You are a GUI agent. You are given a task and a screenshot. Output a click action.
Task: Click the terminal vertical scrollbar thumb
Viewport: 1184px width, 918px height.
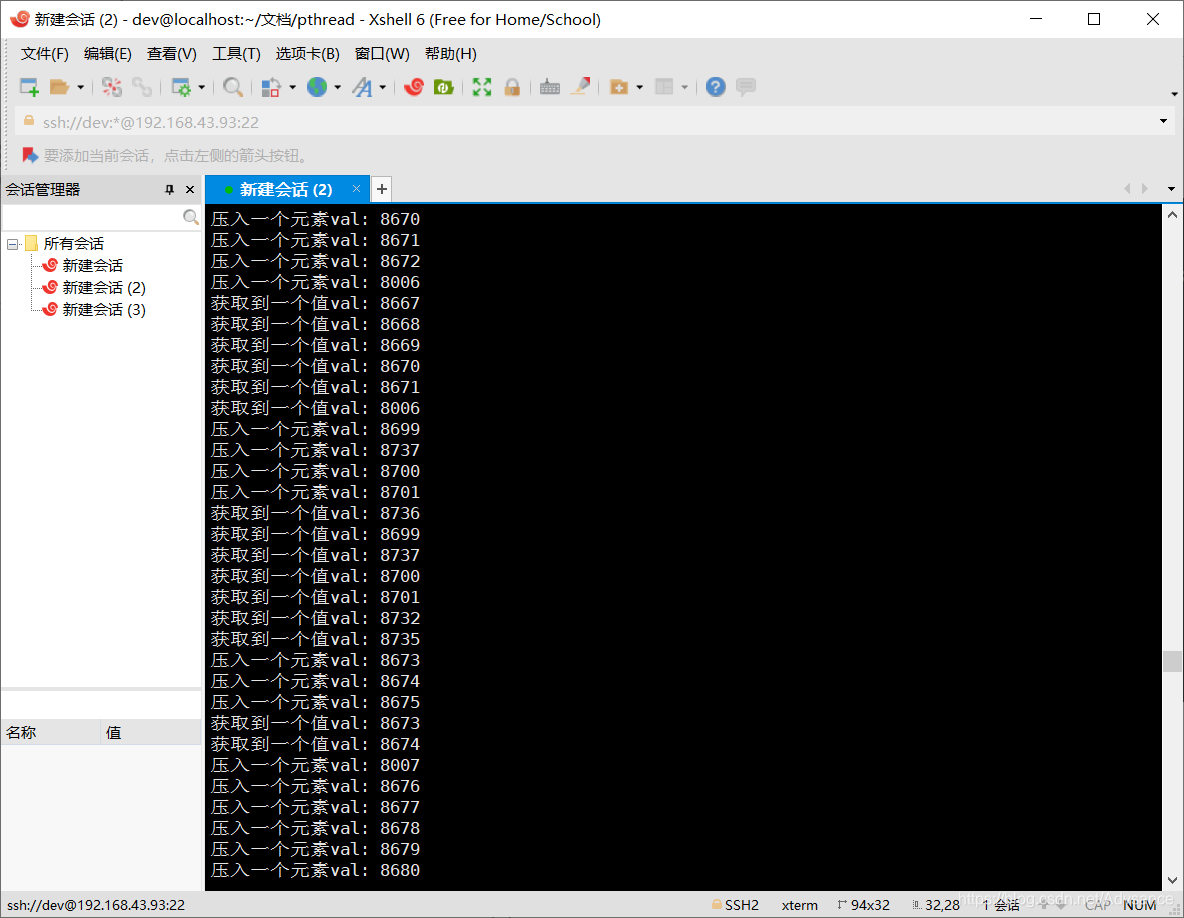[x=1173, y=661]
